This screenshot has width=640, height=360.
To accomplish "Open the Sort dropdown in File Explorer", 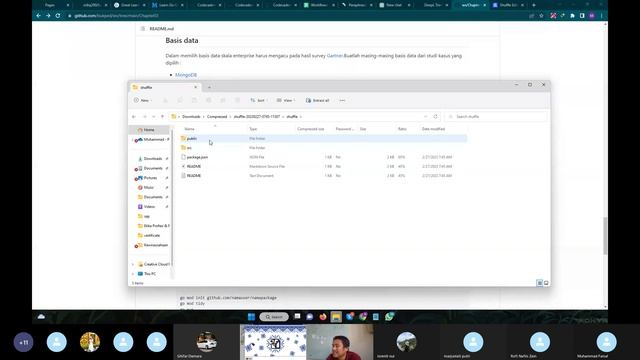I will tap(259, 100).
